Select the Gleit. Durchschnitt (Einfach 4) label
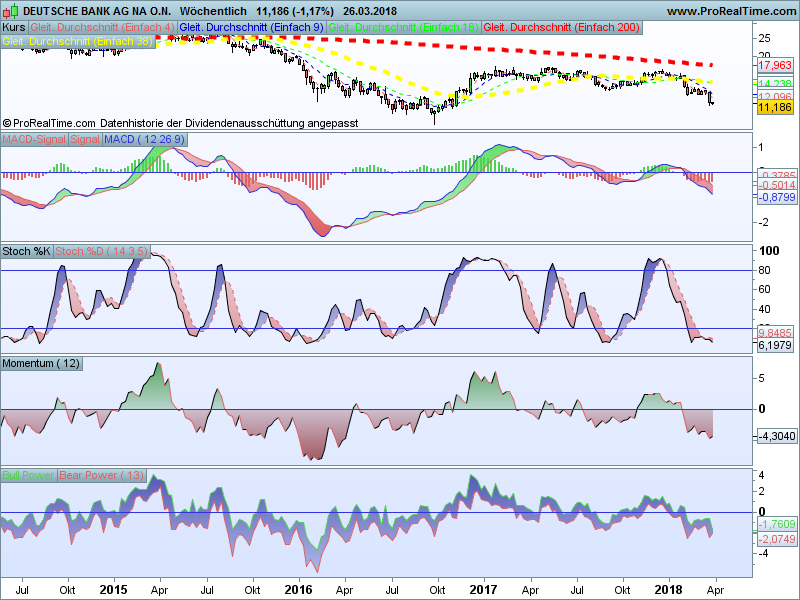The image size is (800, 600). click(x=103, y=28)
